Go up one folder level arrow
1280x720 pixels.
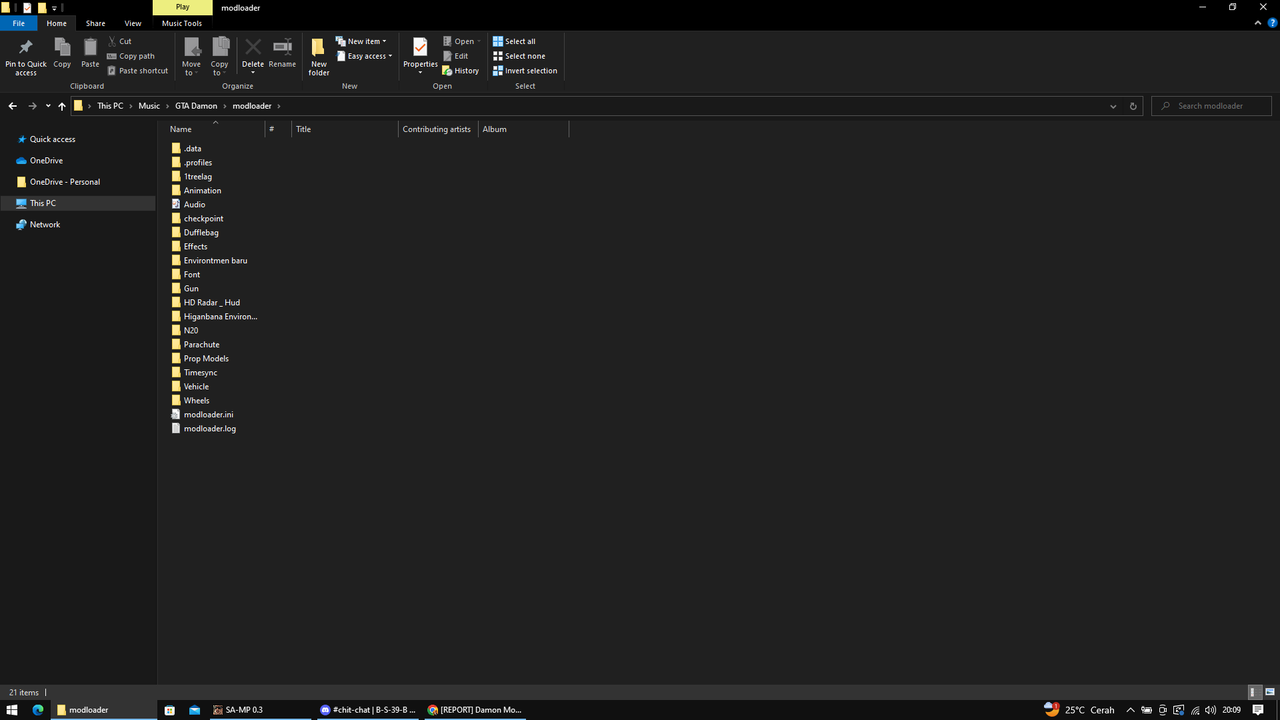(x=62, y=106)
